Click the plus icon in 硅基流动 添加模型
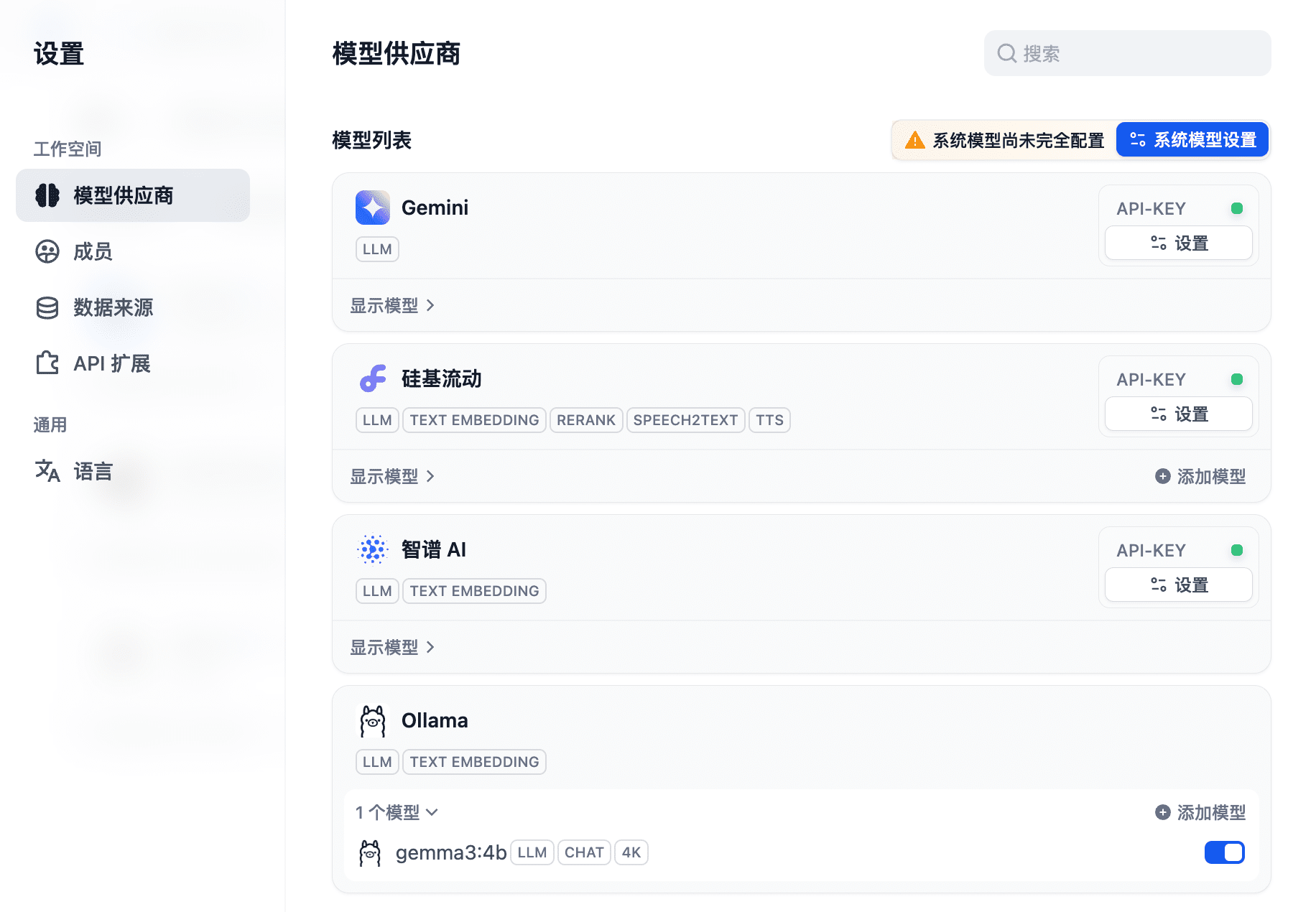 1163,476
